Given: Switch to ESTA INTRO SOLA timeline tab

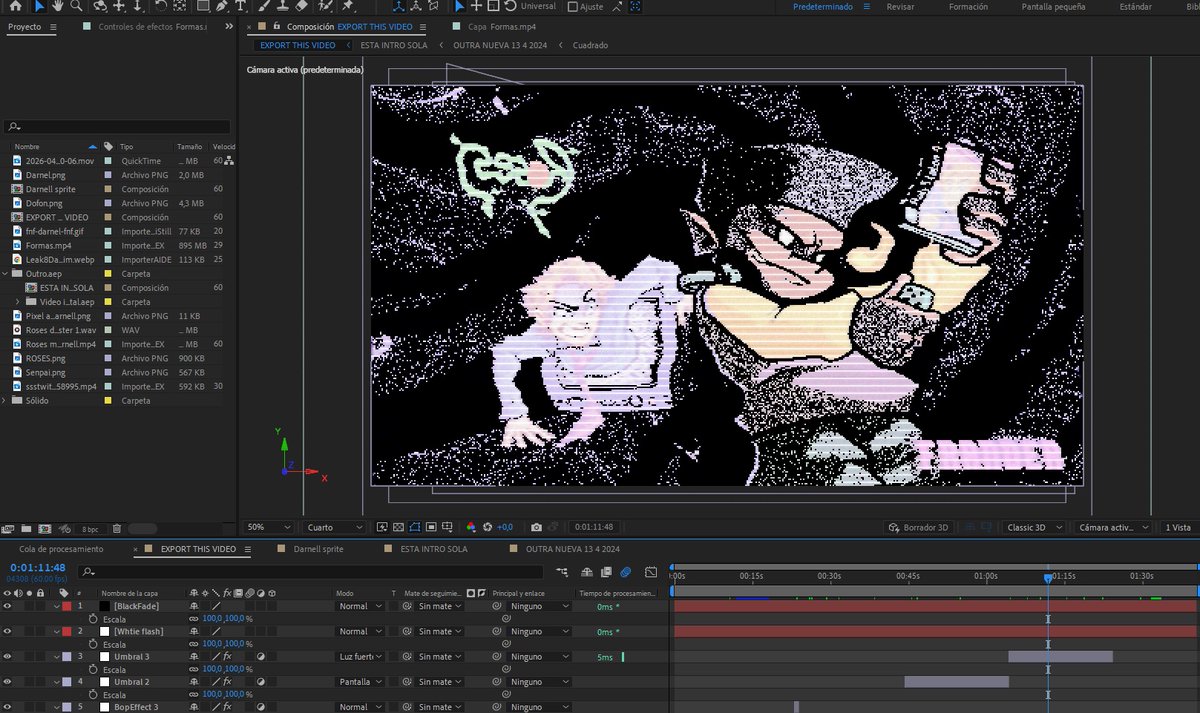Looking at the screenshot, I should 434,549.
